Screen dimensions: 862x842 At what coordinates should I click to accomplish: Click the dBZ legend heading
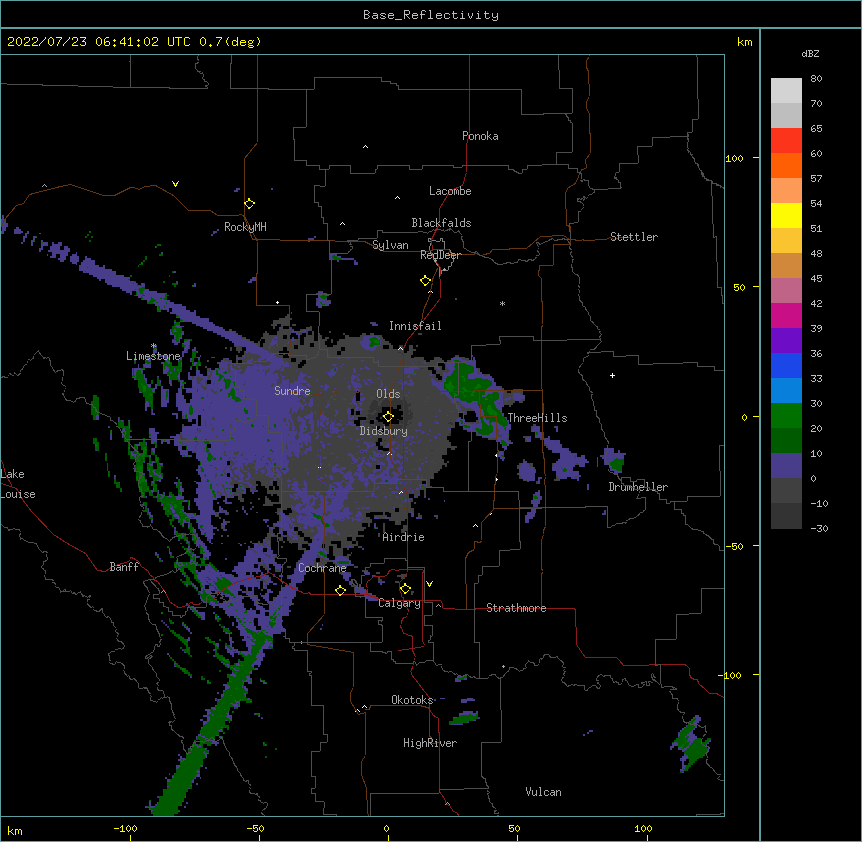(810, 53)
